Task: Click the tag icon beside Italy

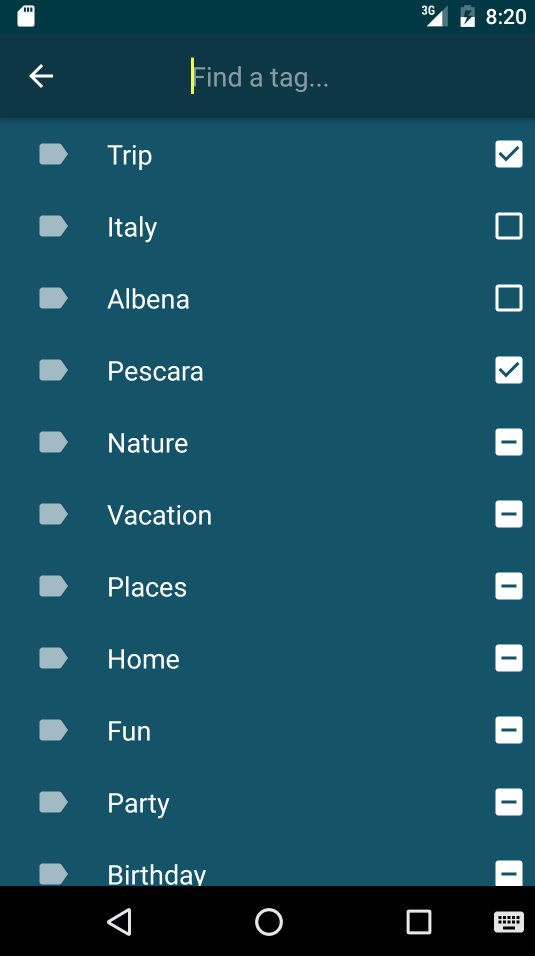Action: [x=53, y=226]
